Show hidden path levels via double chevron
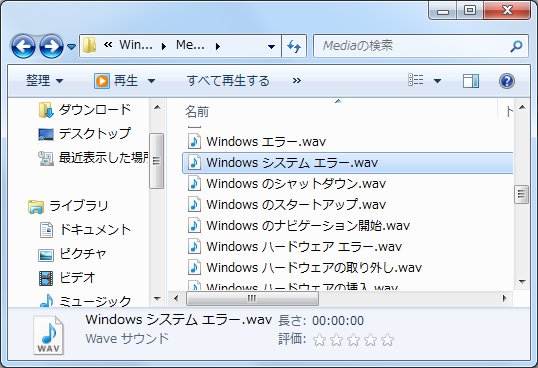This screenshot has height=368, width=538. click(108, 45)
